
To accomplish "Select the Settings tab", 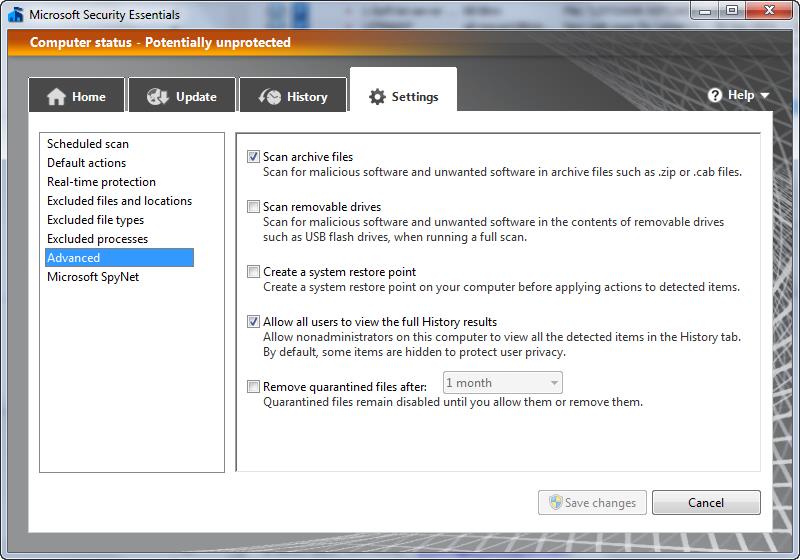I will 403,91.
